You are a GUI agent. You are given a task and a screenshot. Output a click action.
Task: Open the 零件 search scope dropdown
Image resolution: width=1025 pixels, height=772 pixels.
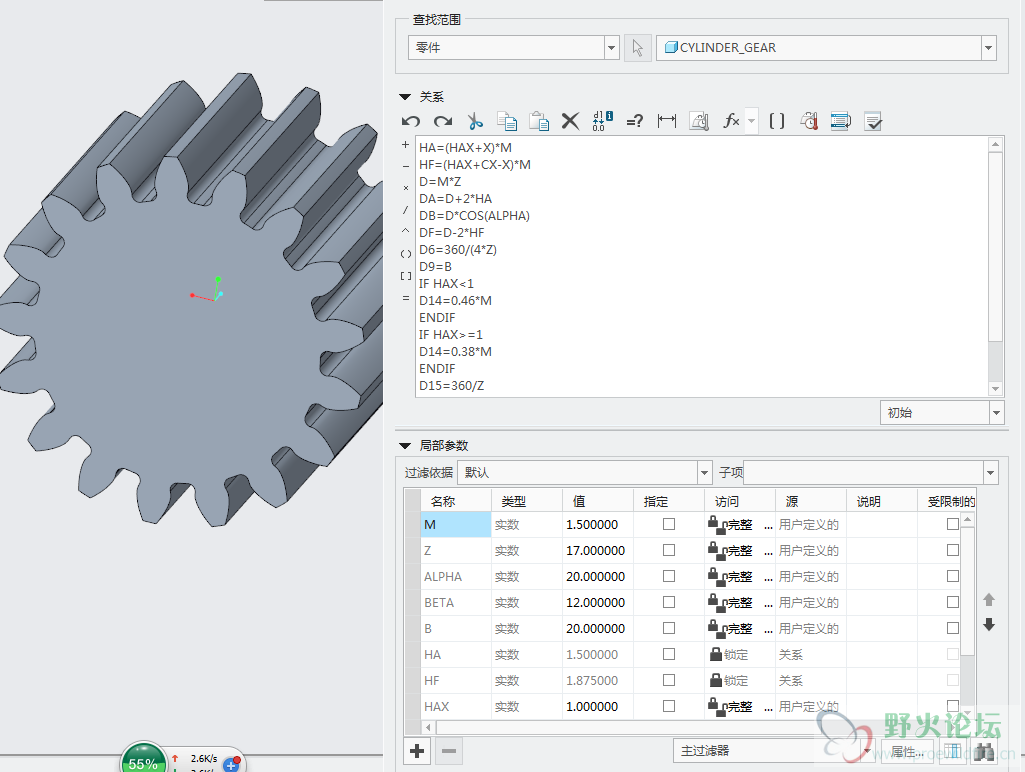point(611,48)
